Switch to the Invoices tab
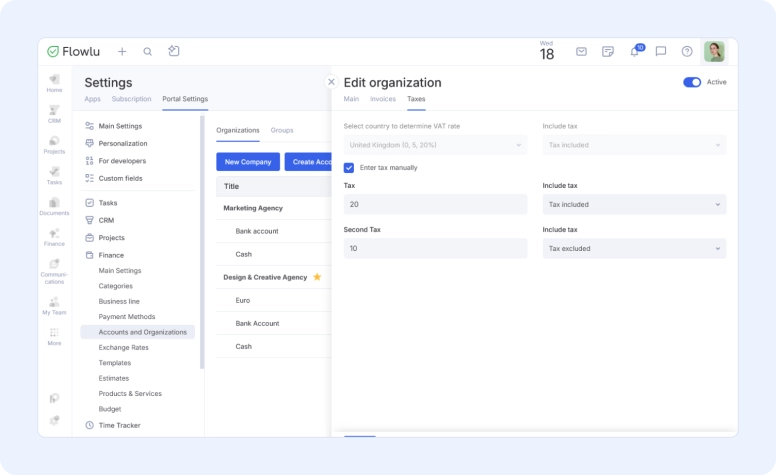The width and height of the screenshot is (776, 475). (383, 99)
